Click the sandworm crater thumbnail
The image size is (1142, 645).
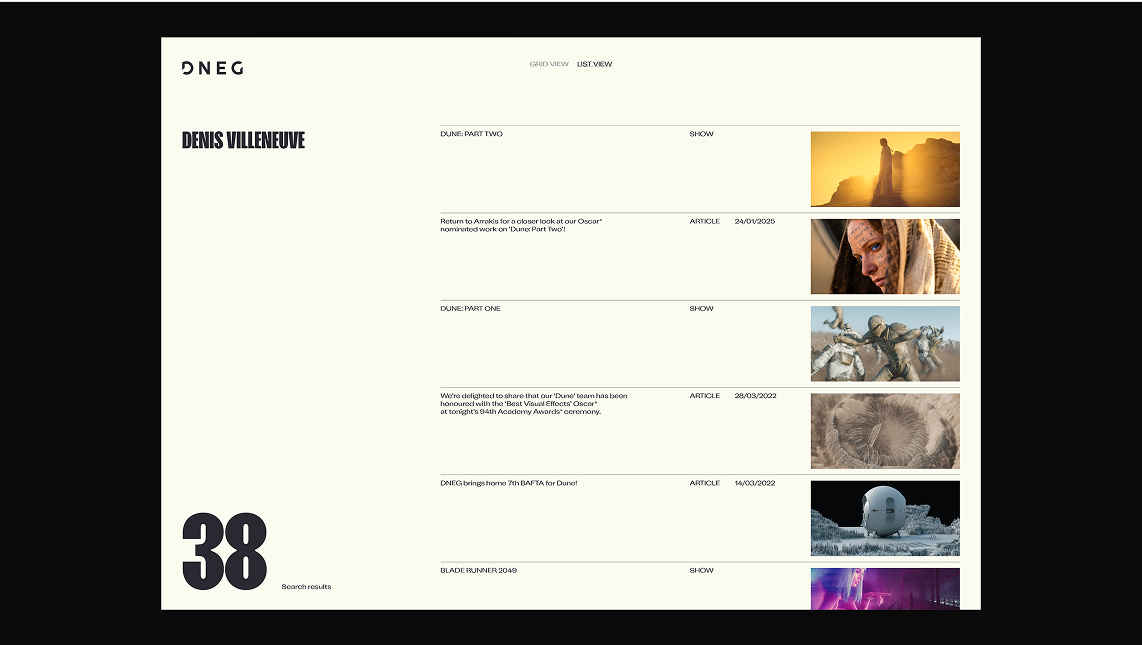[x=885, y=431]
